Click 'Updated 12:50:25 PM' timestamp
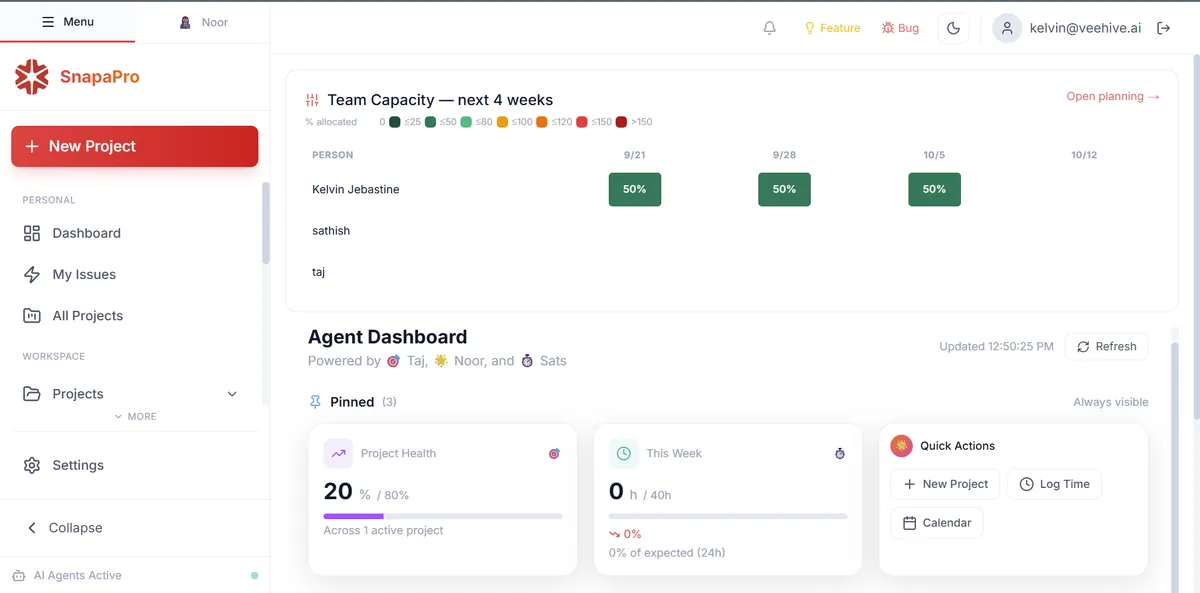Image resolution: width=1200 pixels, height=593 pixels. click(996, 347)
